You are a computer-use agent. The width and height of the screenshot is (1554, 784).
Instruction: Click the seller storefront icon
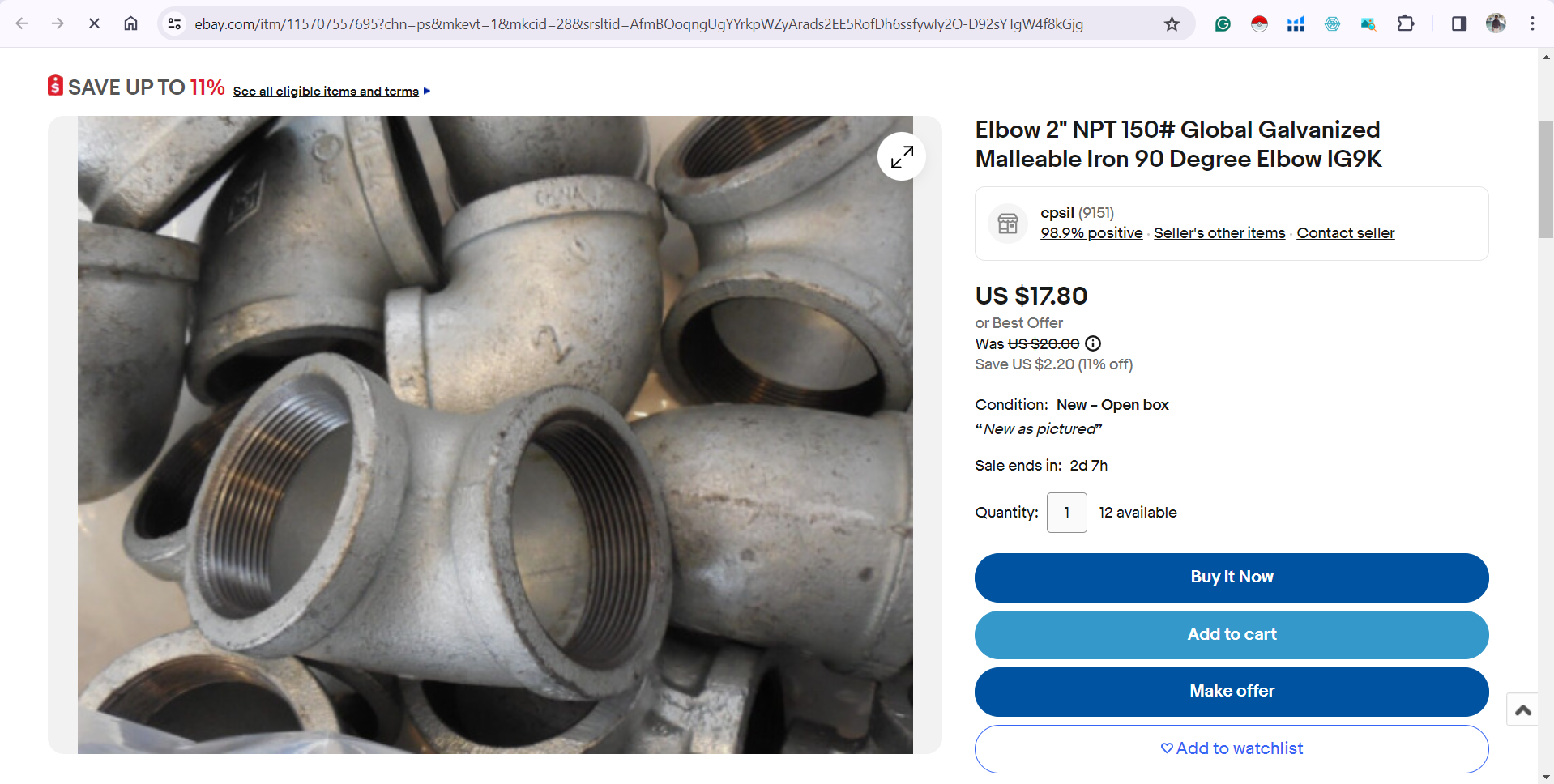(1008, 224)
